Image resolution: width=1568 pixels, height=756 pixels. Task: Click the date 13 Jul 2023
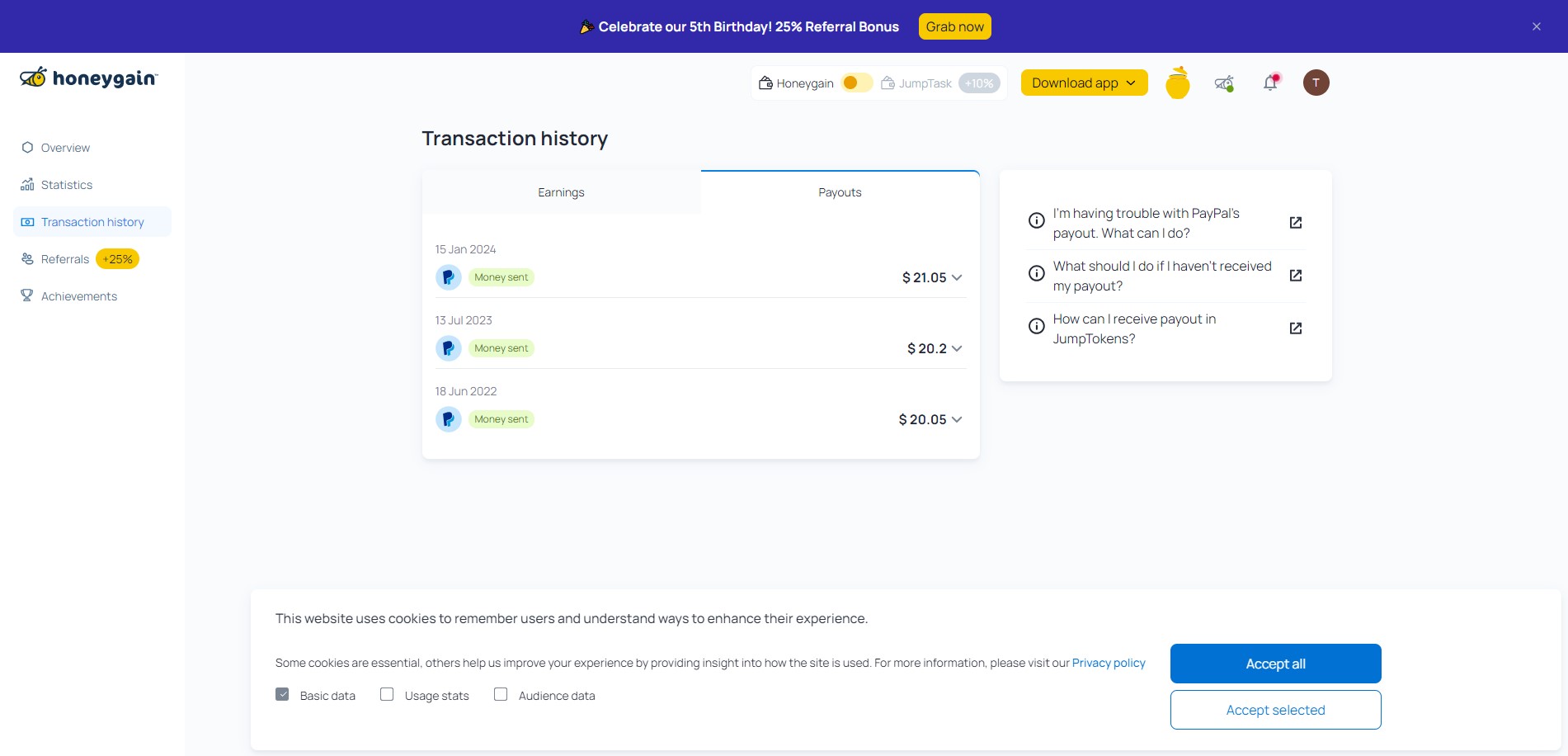tap(464, 320)
